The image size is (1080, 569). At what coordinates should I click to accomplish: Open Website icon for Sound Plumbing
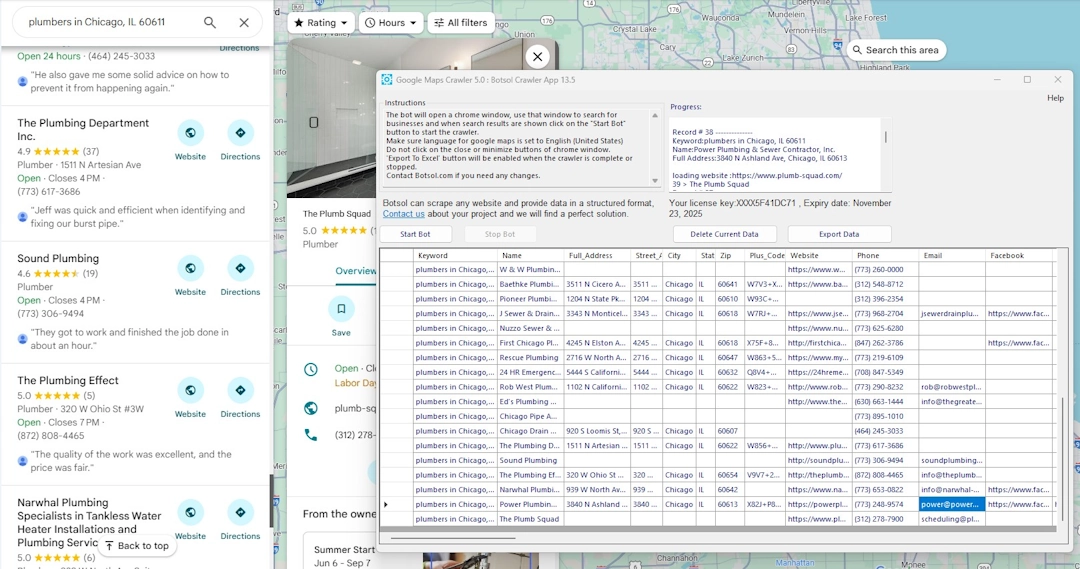190,269
